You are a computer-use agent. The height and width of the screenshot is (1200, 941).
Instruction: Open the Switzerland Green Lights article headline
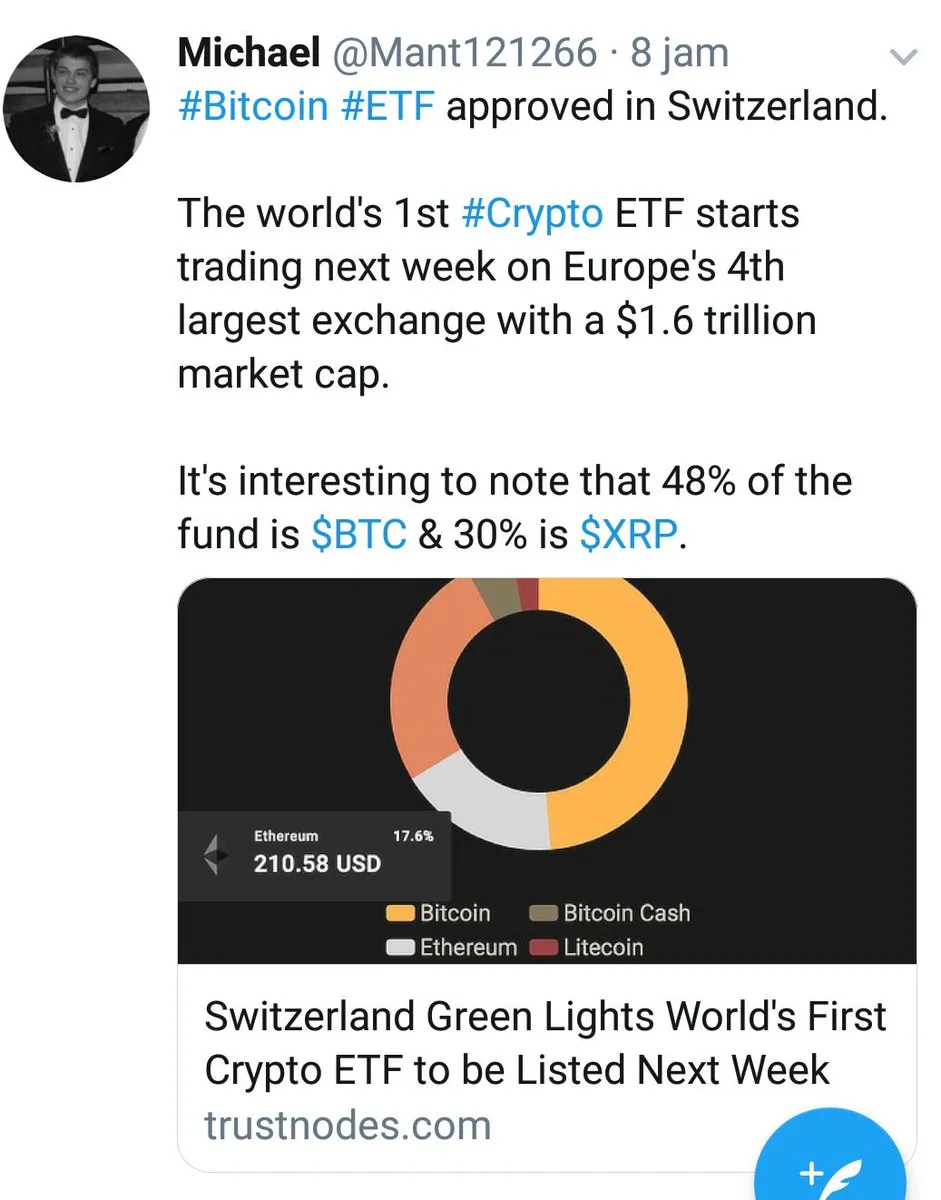(x=545, y=1043)
